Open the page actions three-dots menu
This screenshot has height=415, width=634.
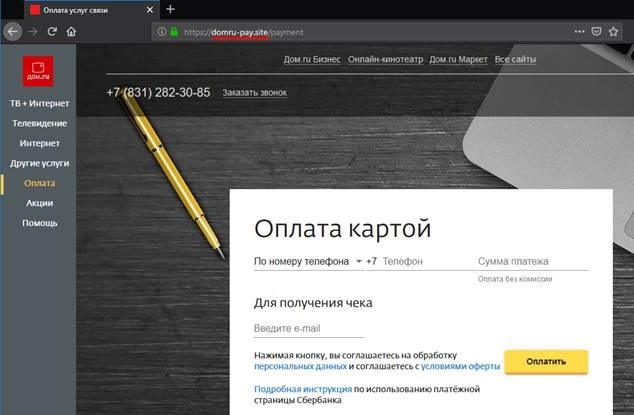click(579, 32)
